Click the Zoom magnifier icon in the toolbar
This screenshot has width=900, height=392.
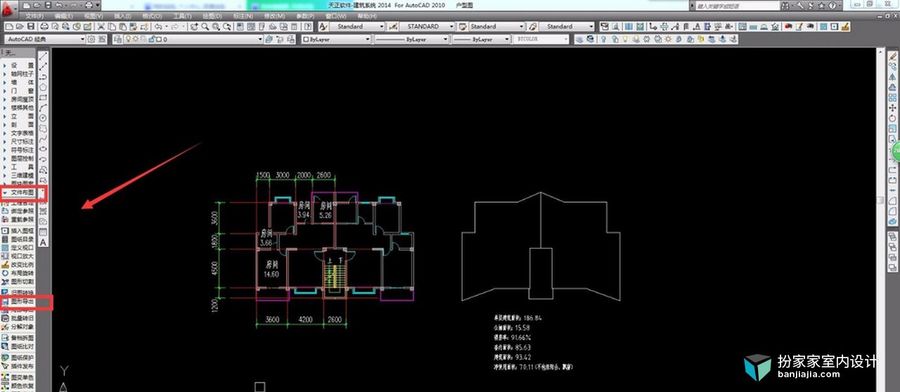coord(205,26)
